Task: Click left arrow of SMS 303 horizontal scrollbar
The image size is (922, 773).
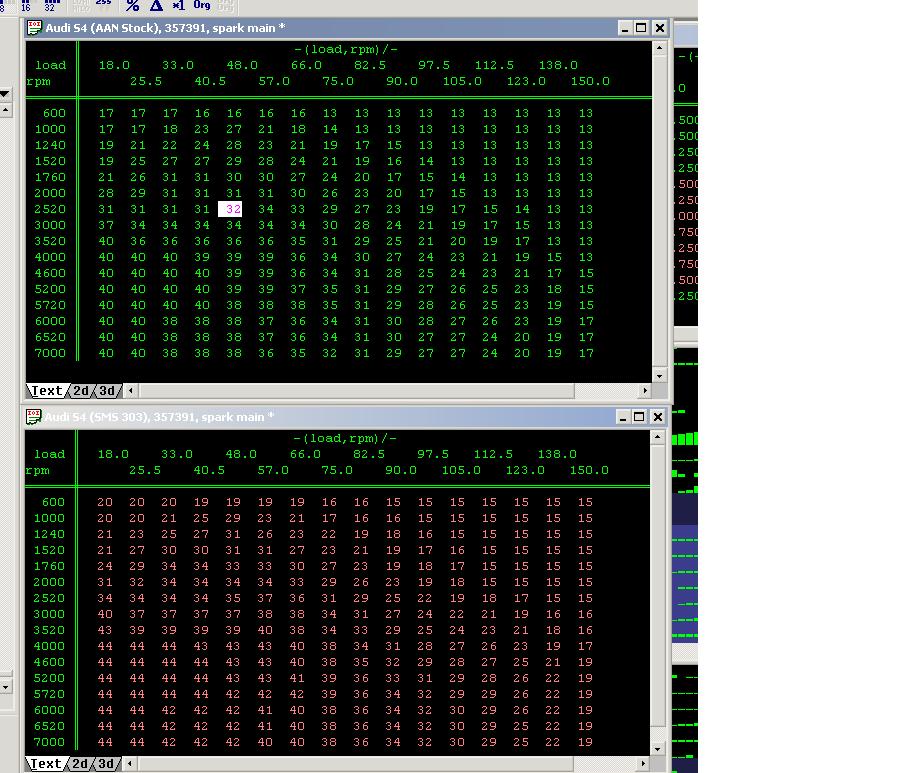Action: click(129, 764)
